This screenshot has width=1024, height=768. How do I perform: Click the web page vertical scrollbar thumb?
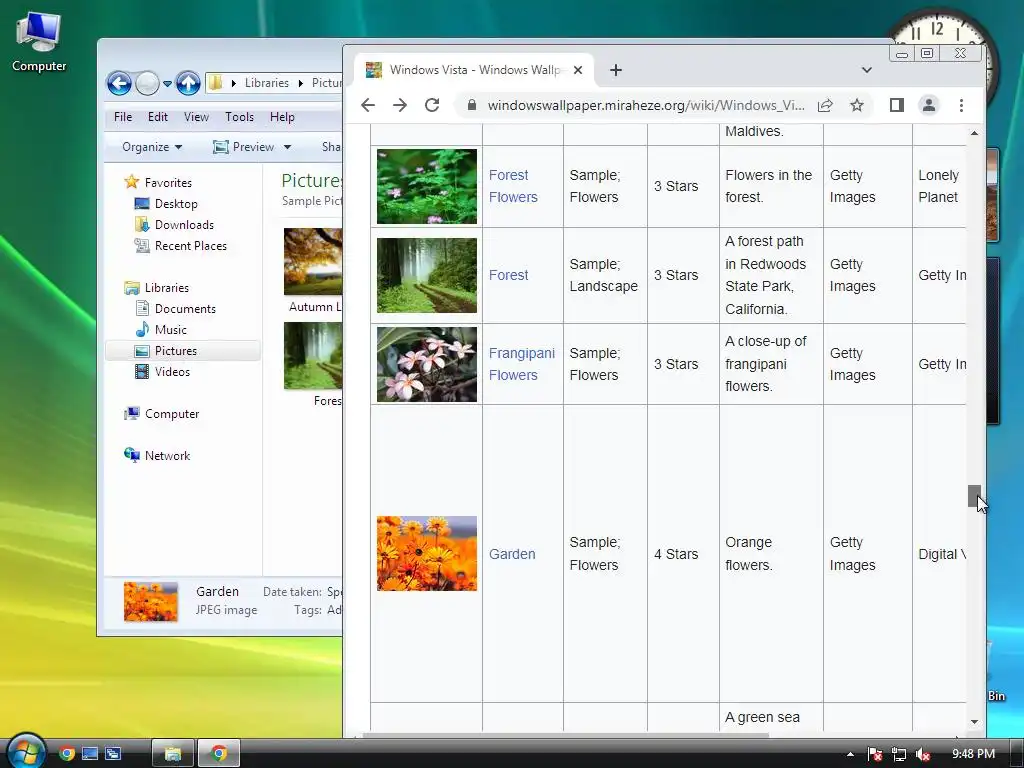click(x=974, y=496)
